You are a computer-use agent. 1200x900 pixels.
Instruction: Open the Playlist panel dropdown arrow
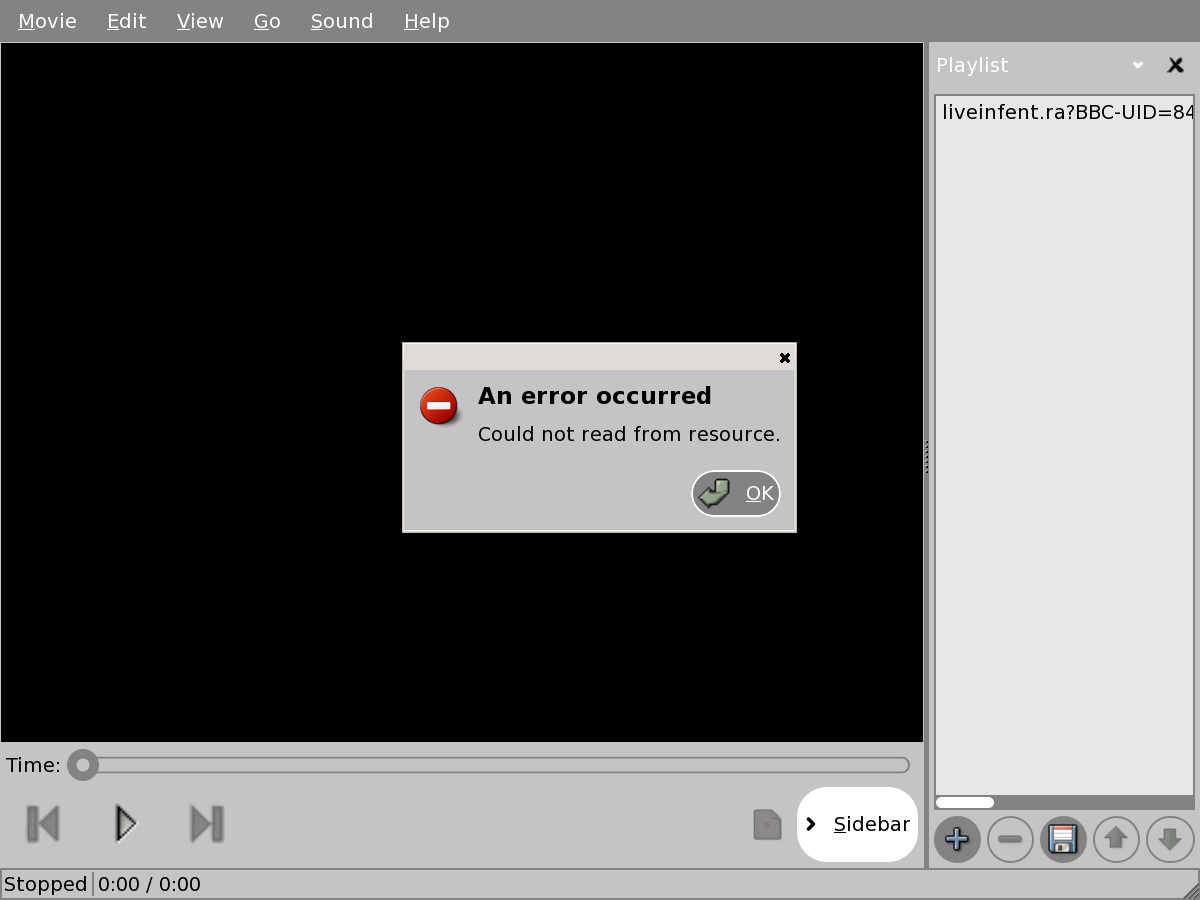[1138, 65]
